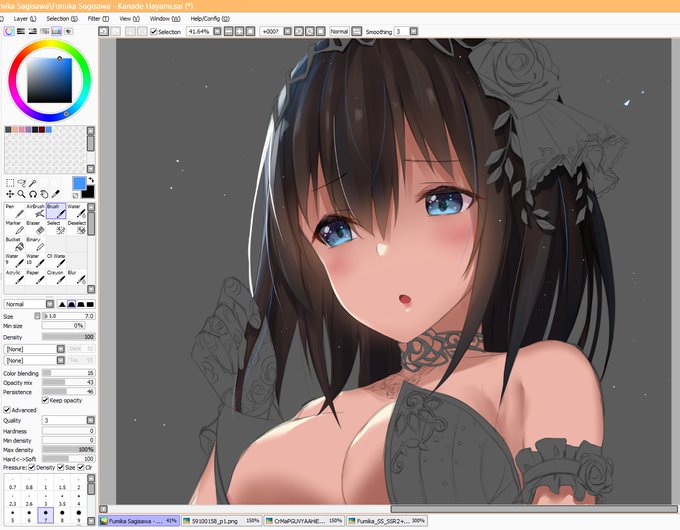
Task: Uncheck Keep opacity option
Action: tap(45, 400)
